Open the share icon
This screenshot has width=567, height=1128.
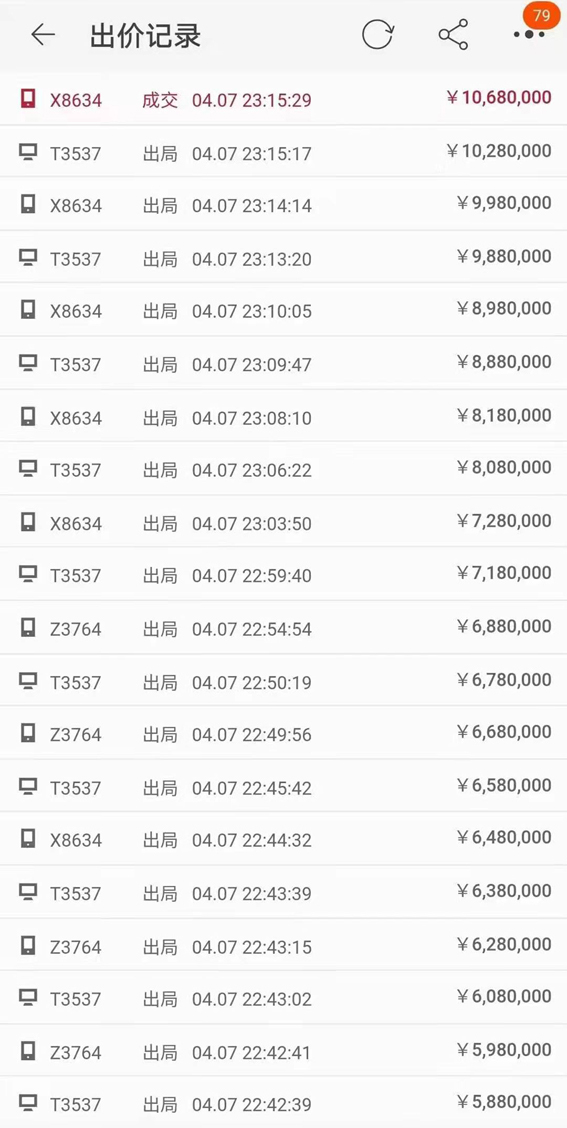[x=453, y=35]
